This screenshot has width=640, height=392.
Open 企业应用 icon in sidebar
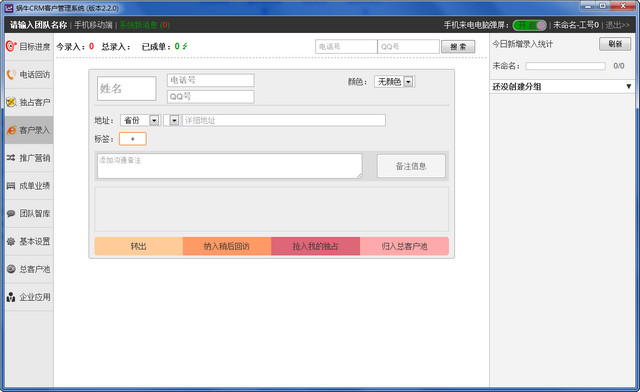(11, 297)
